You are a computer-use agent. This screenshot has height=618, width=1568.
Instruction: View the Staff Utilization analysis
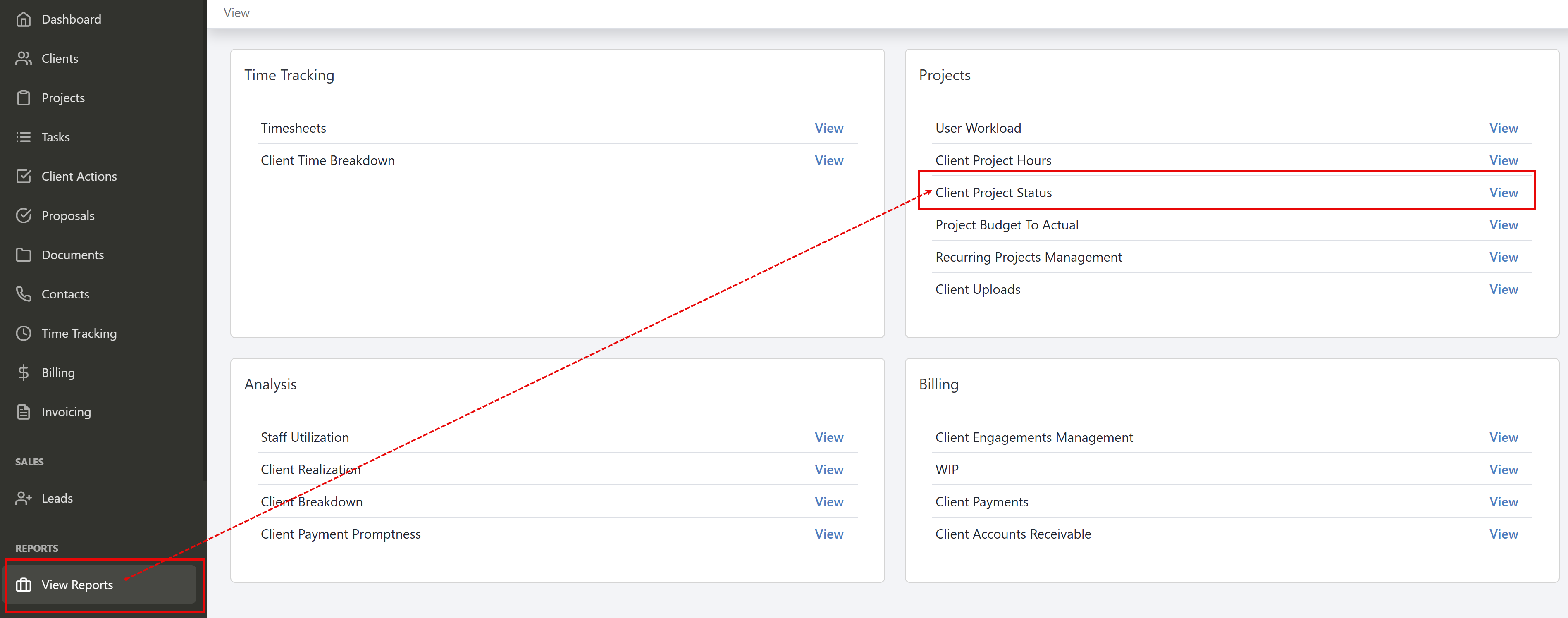click(x=829, y=437)
